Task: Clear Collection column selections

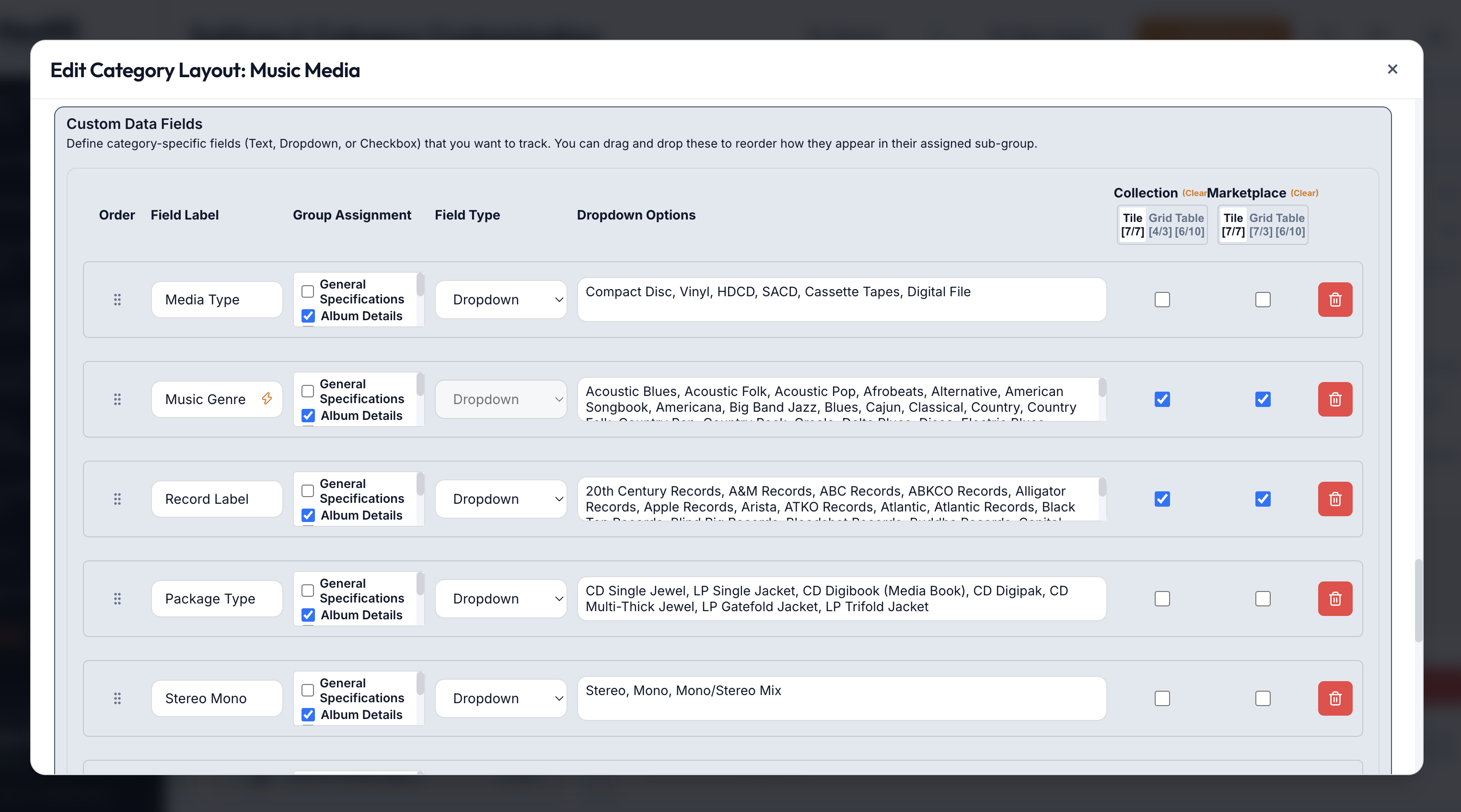Action: [1194, 193]
